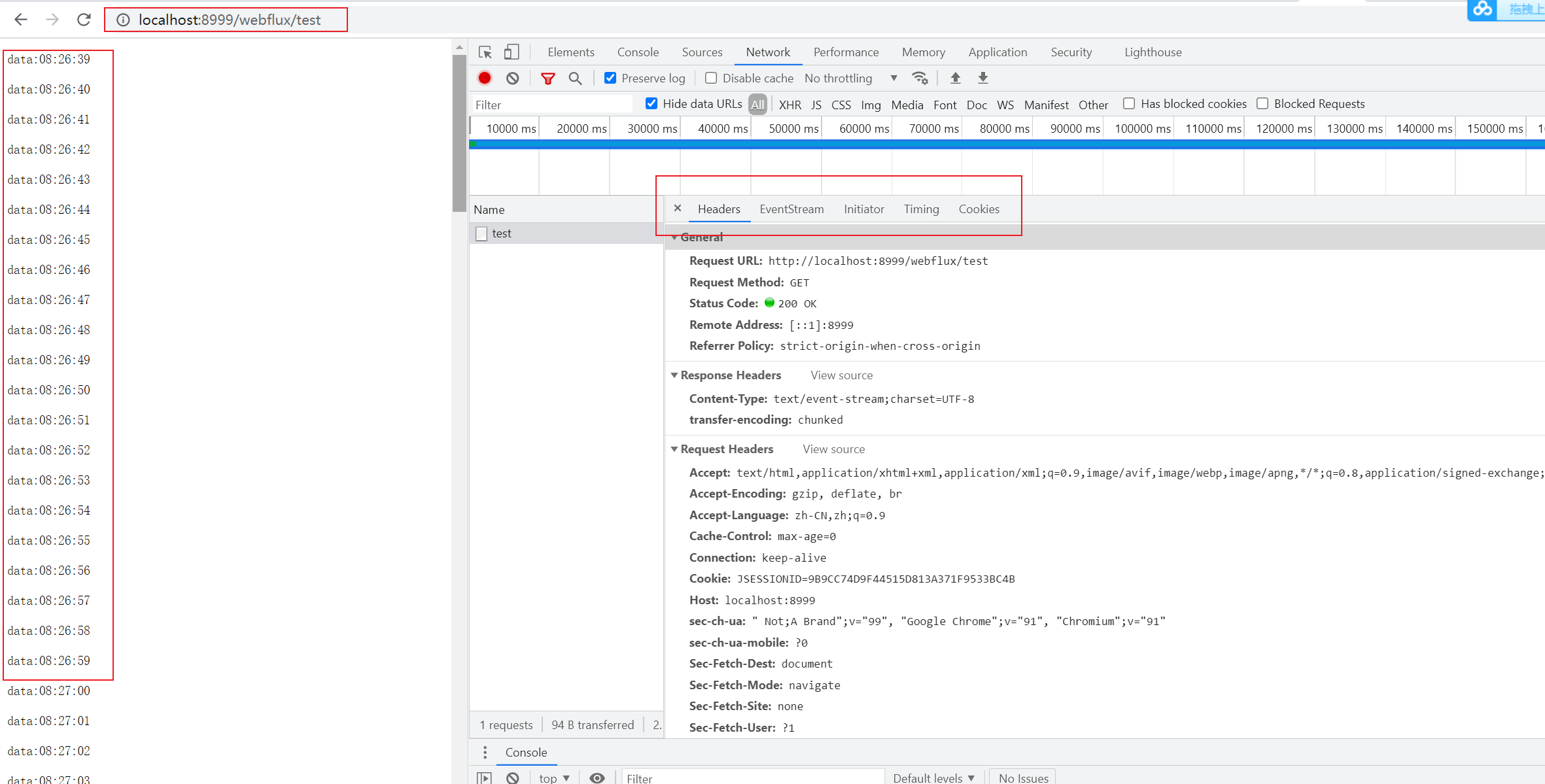Click the network Filter text field
Viewport: 1545px width, 784px height.
(x=551, y=105)
